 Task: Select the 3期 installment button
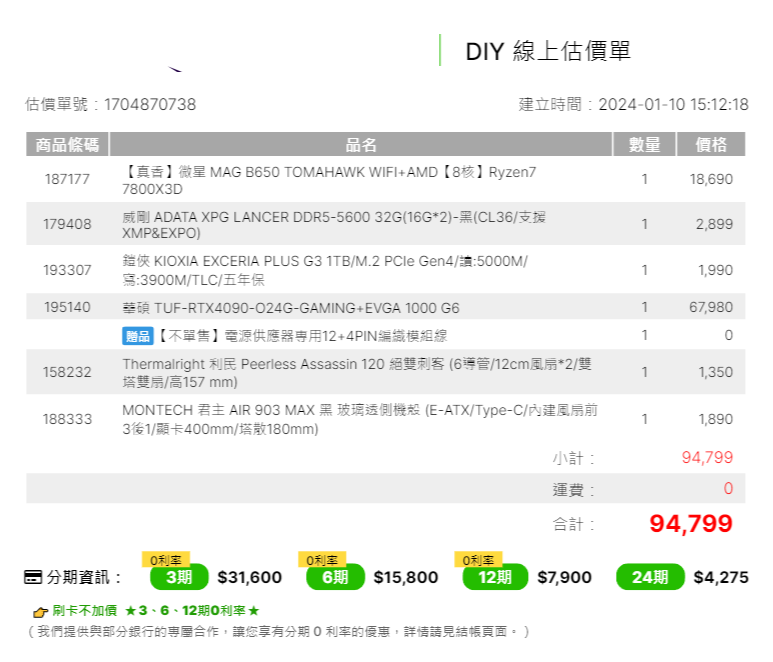pyautogui.click(x=179, y=577)
